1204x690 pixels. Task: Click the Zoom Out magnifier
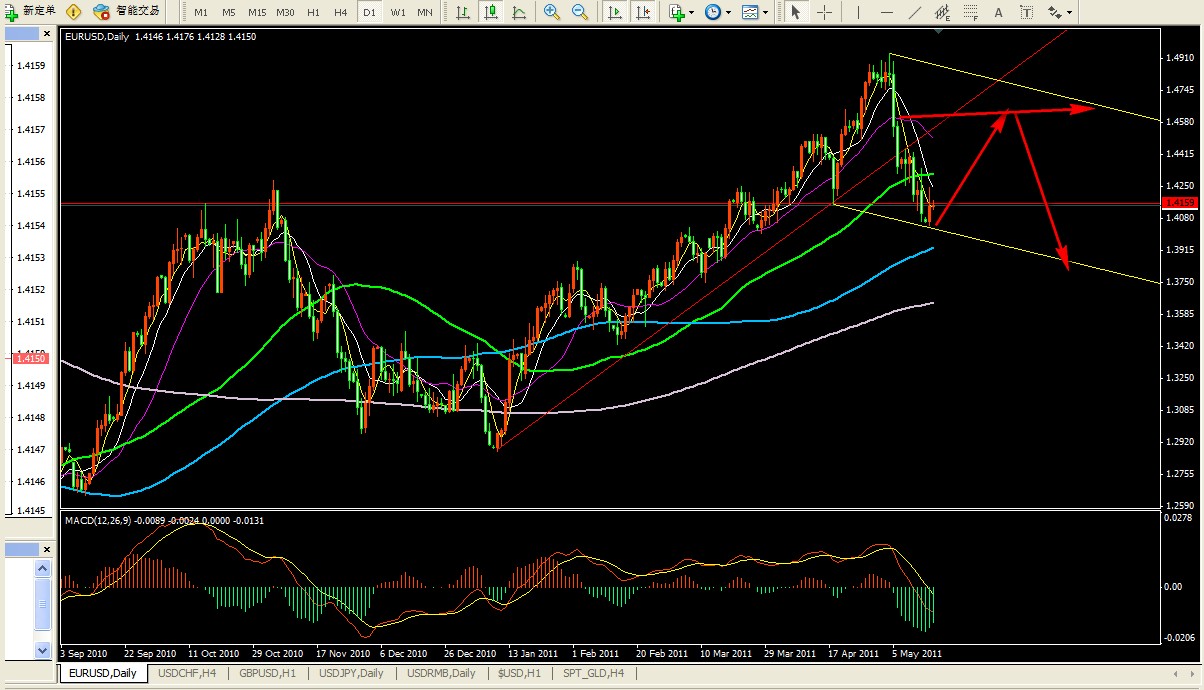pyautogui.click(x=580, y=12)
